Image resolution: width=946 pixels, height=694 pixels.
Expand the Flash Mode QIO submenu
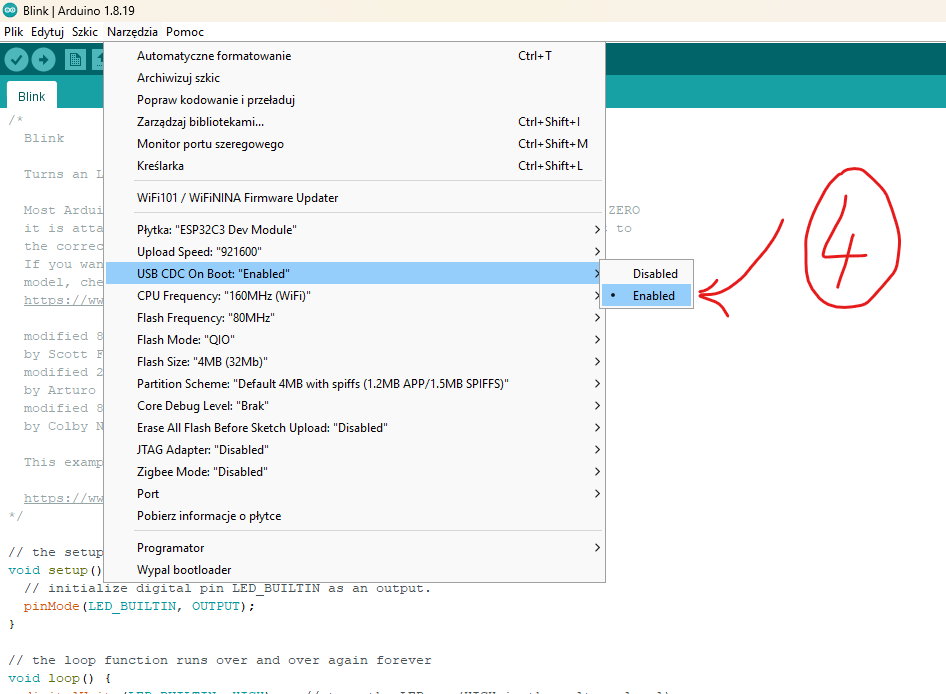(x=355, y=340)
